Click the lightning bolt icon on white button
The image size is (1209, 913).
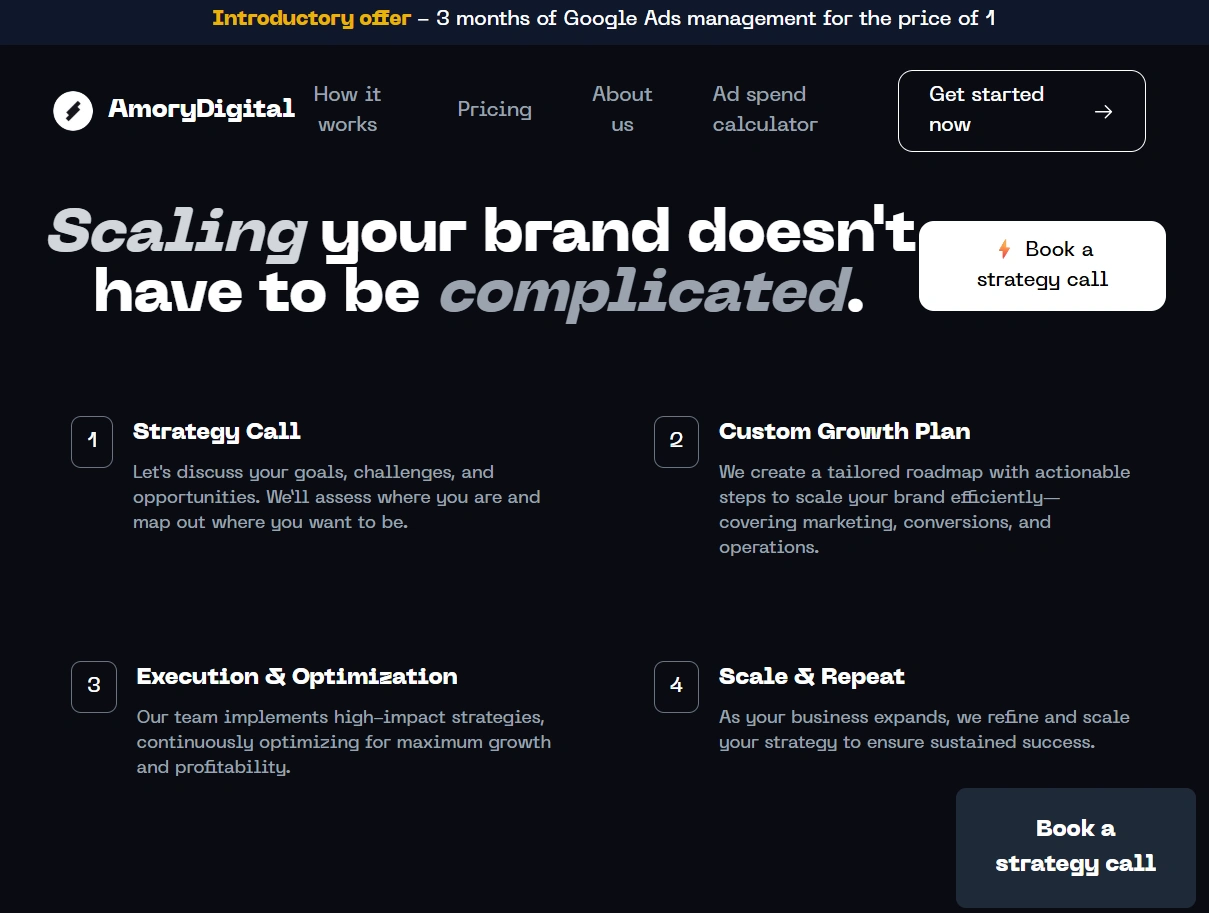pos(1004,249)
